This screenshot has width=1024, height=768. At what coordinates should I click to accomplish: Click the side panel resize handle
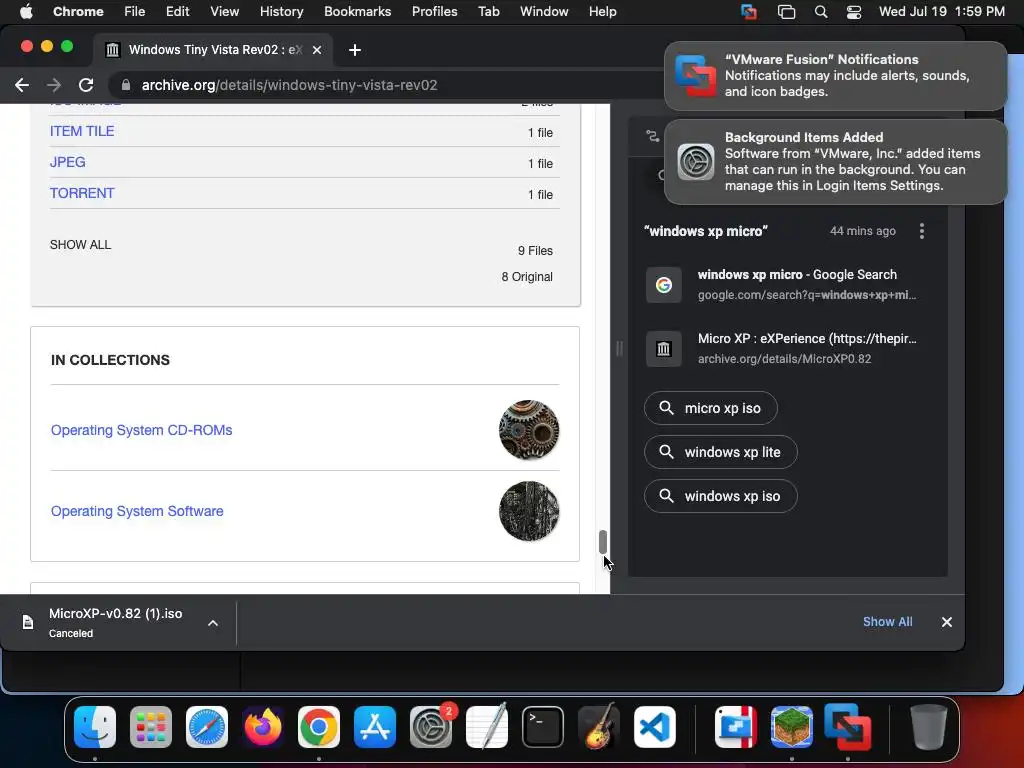(x=618, y=349)
